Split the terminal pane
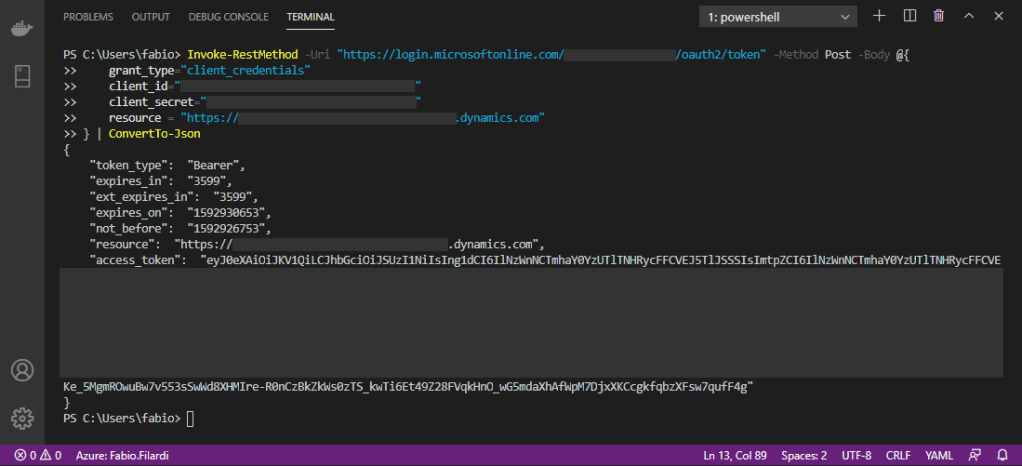This screenshot has width=1022, height=466. click(909, 16)
